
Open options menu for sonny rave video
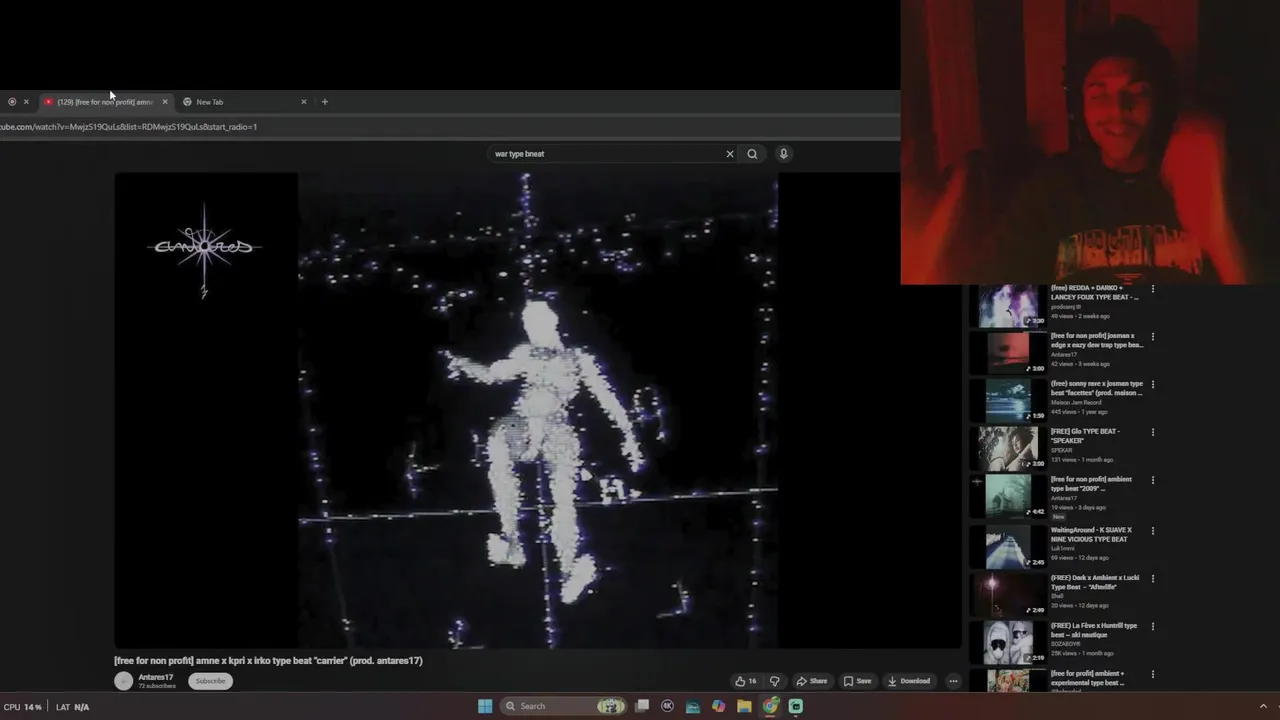coord(1153,384)
